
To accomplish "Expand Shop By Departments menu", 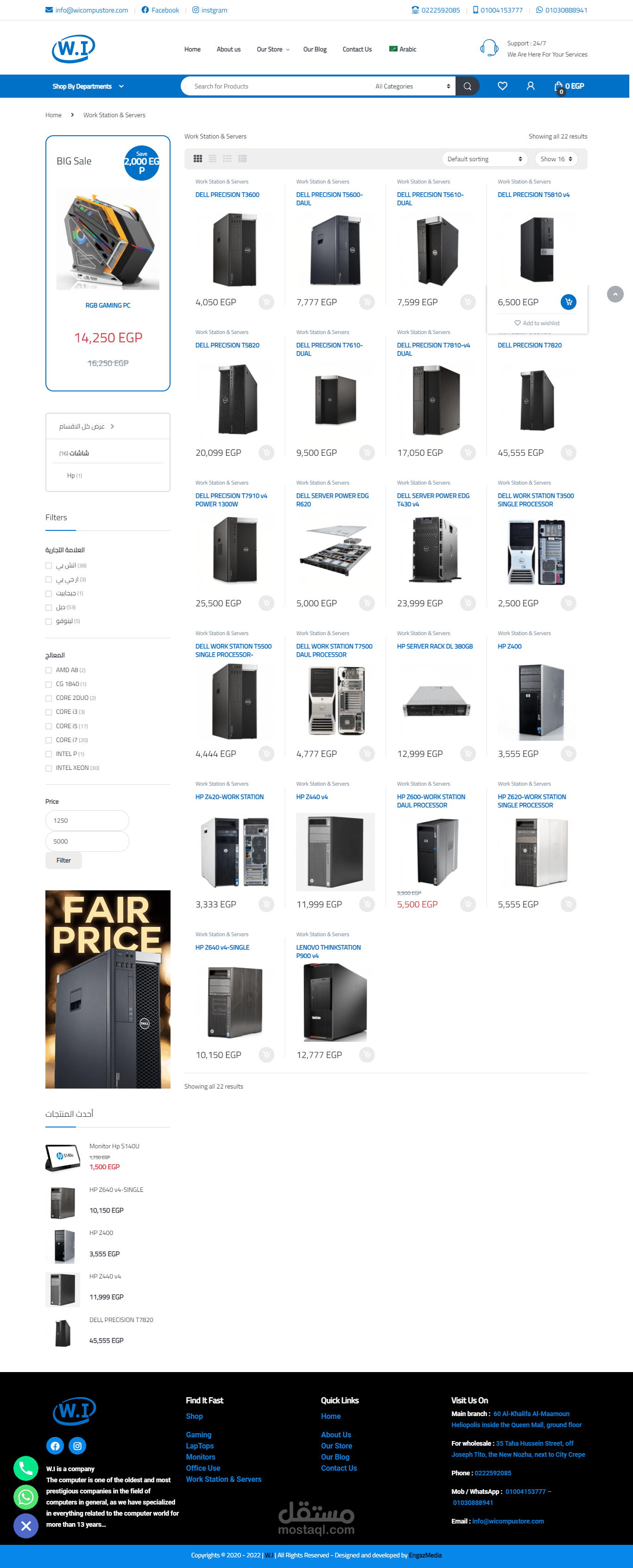I will [88, 87].
